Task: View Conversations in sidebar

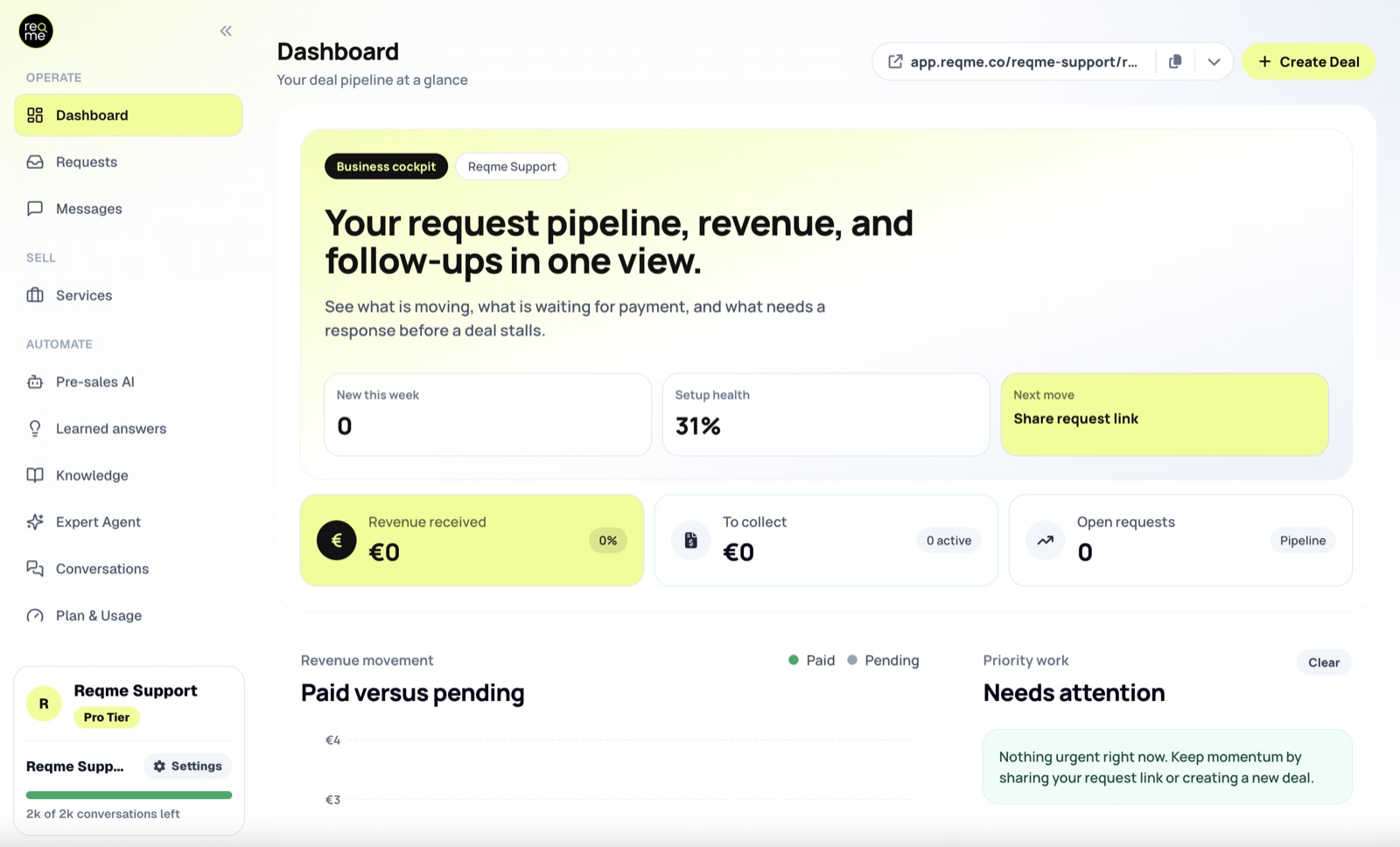Action: (x=129, y=569)
